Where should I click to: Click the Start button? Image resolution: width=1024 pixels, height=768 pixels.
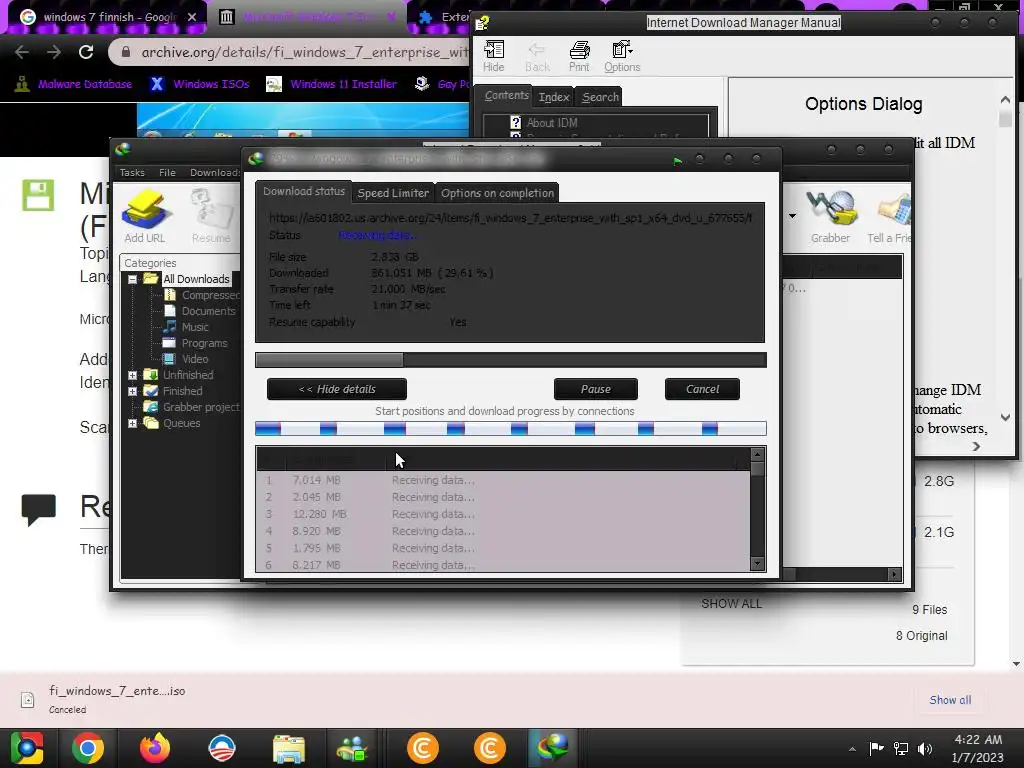(x=27, y=748)
